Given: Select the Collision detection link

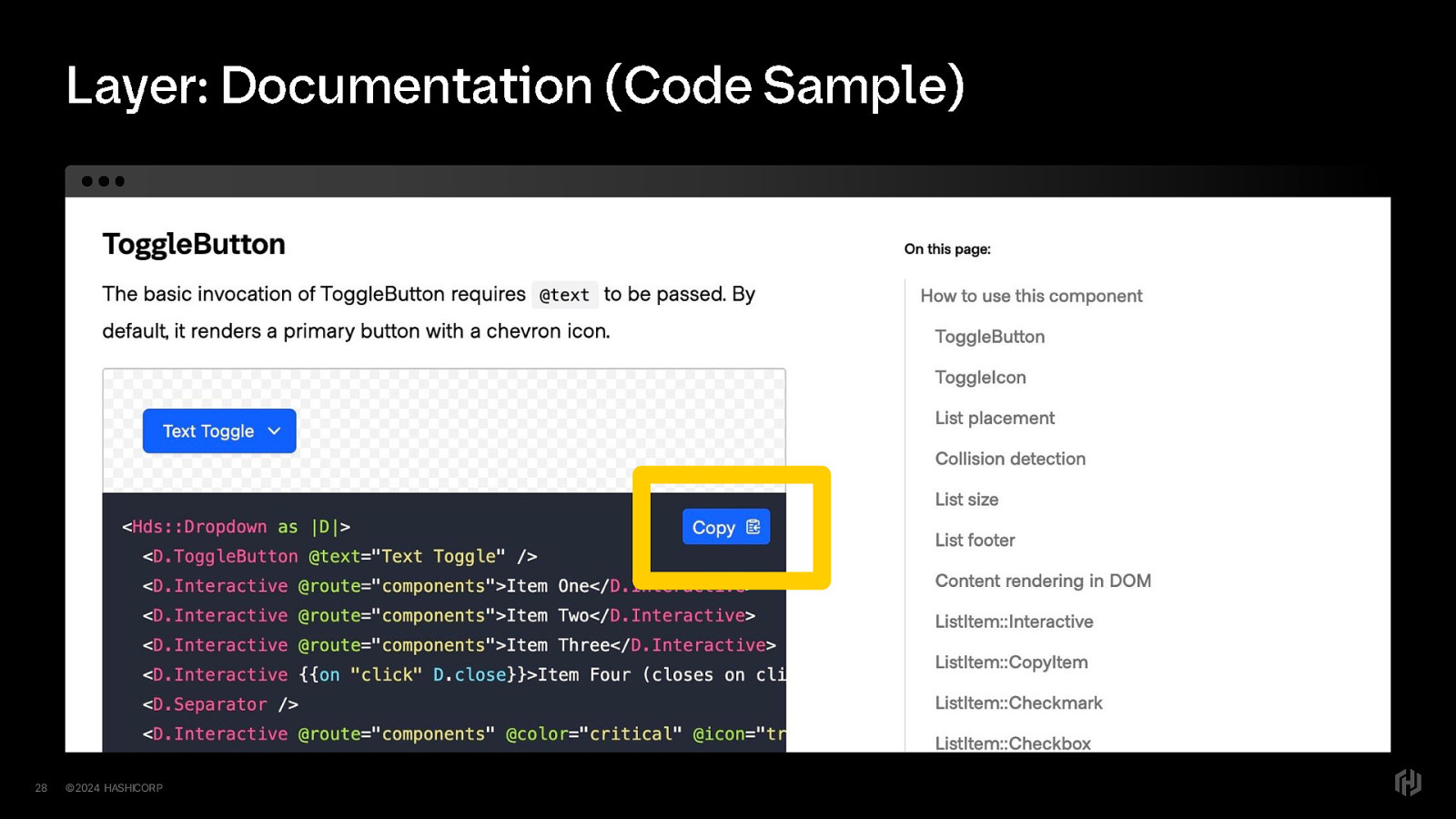Looking at the screenshot, I should pyautogui.click(x=1009, y=459).
